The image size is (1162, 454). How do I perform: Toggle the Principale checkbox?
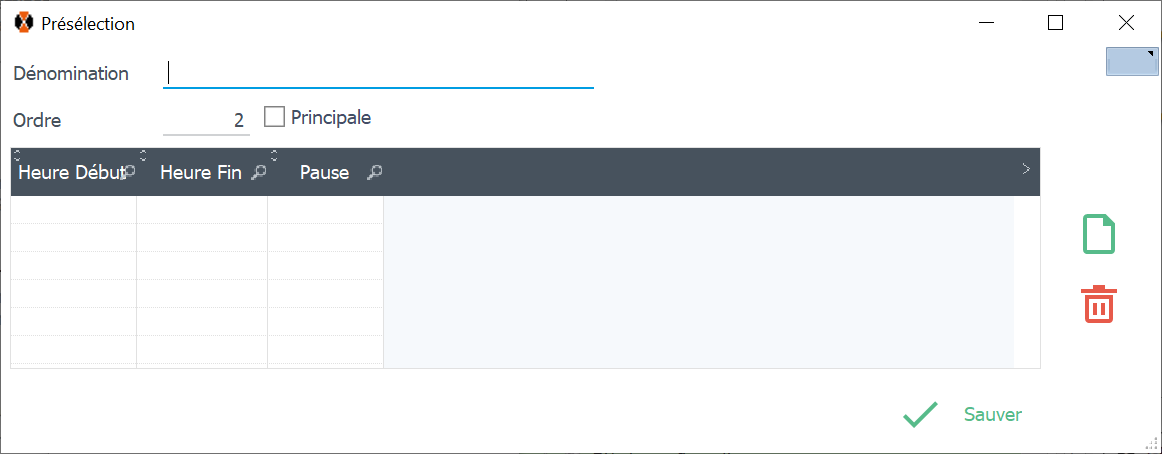[x=274, y=118]
